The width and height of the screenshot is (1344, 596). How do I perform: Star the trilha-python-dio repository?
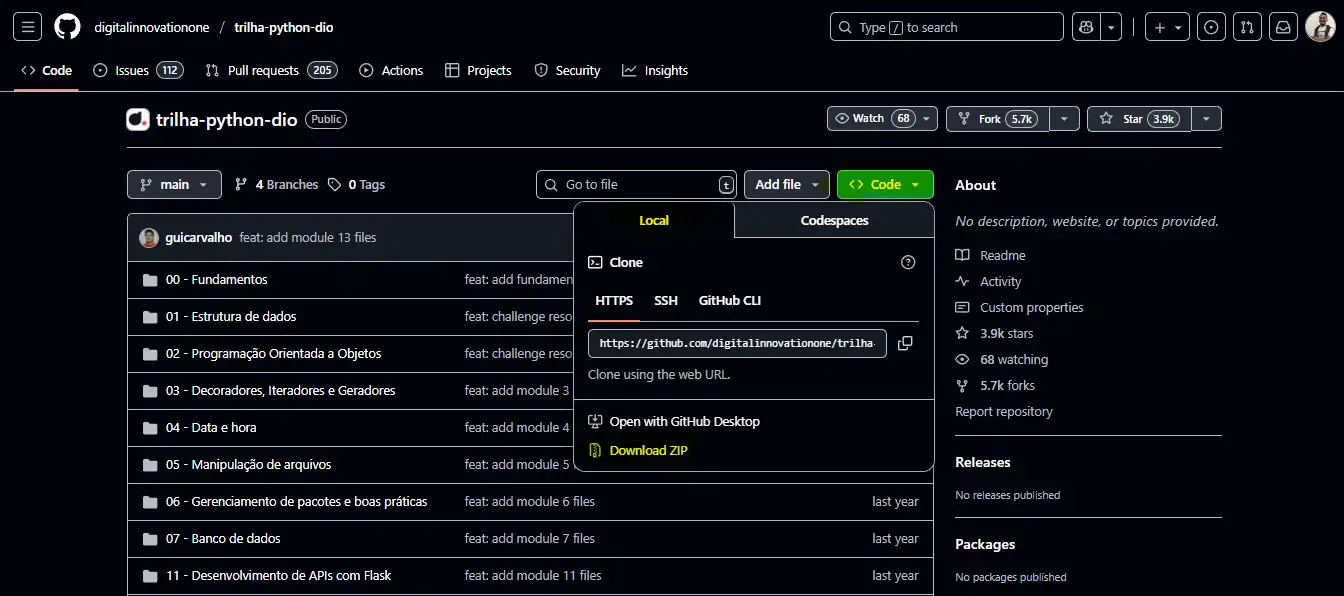point(1139,119)
